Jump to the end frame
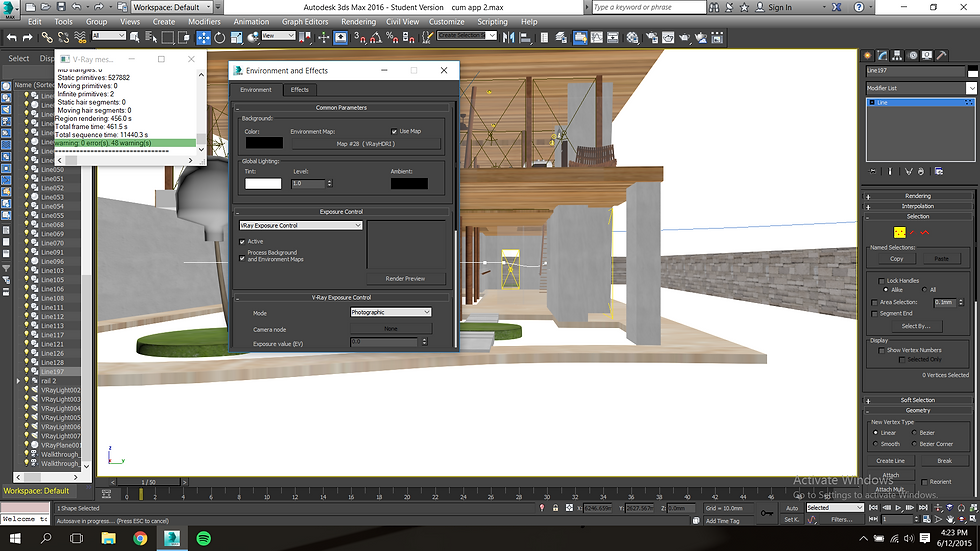 [x=922, y=508]
